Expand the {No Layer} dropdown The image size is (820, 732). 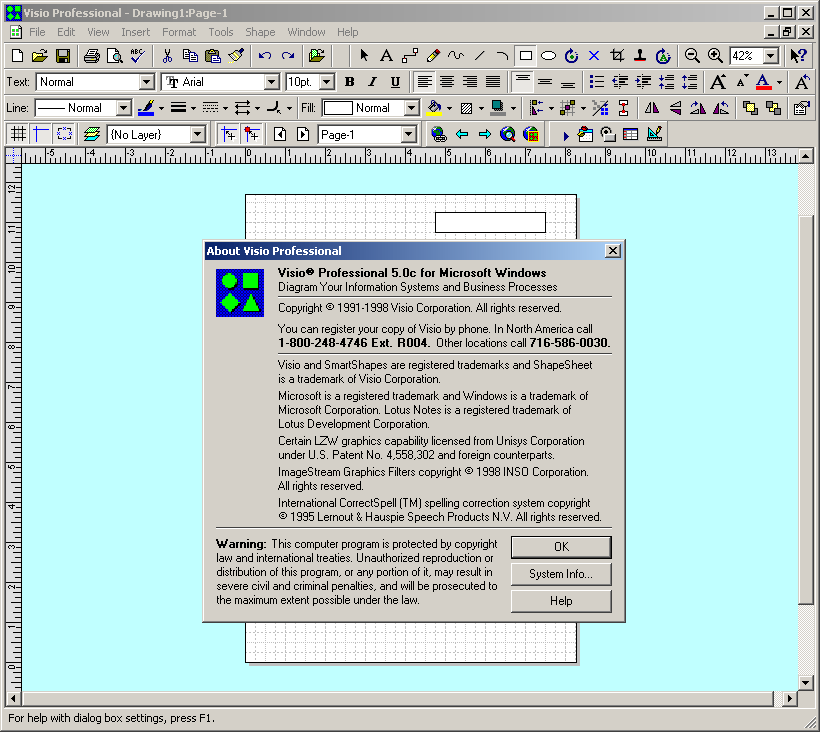[198, 134]
